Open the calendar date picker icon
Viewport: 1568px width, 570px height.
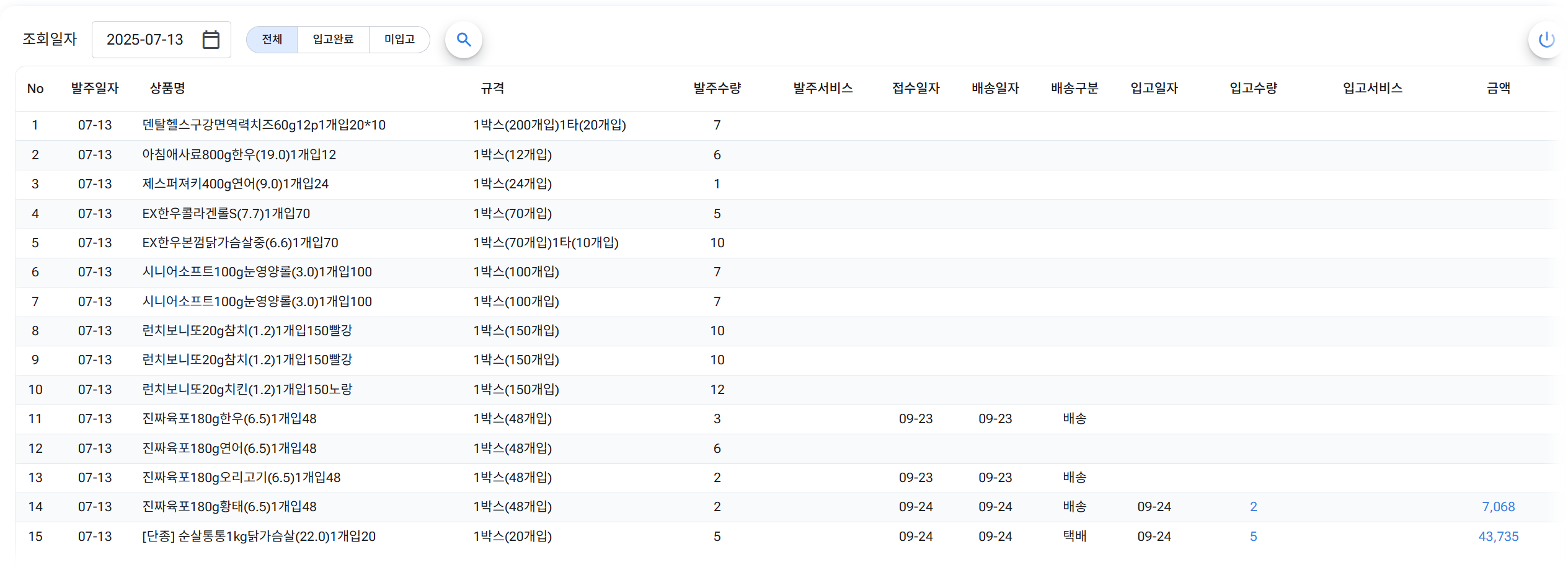[211, 40]
